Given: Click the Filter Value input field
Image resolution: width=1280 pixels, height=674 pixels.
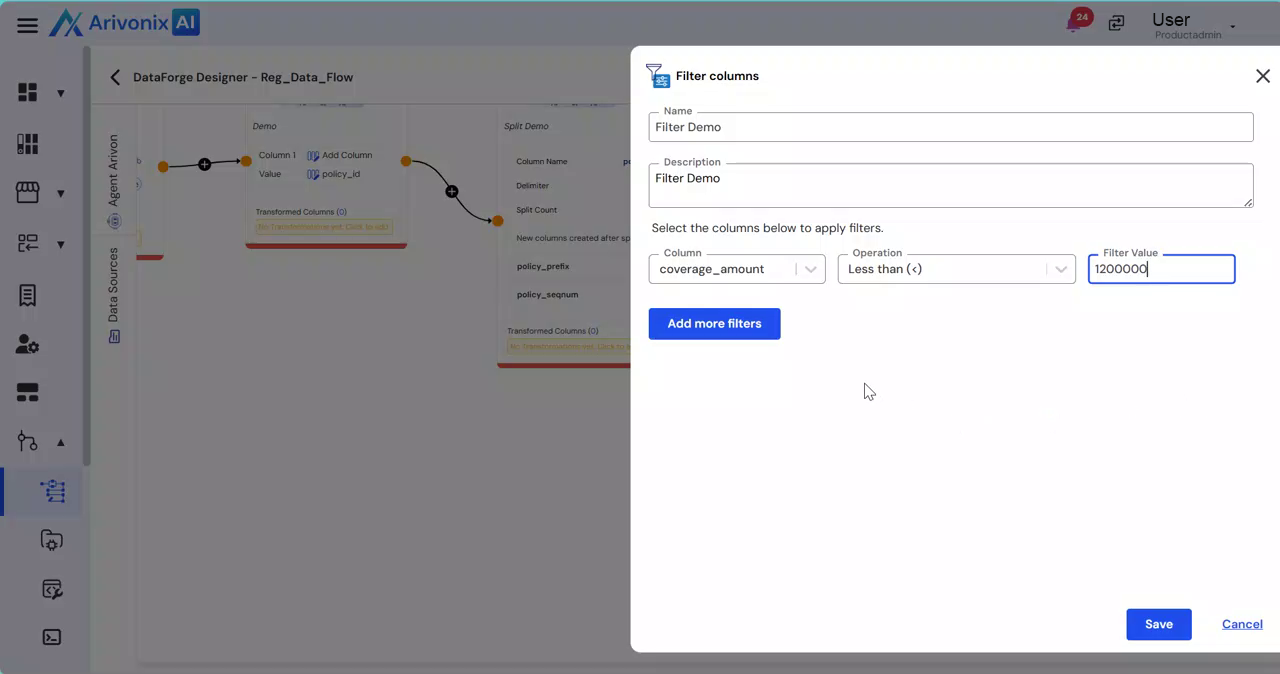Looking at the screenshot, I should [1160, 269].
